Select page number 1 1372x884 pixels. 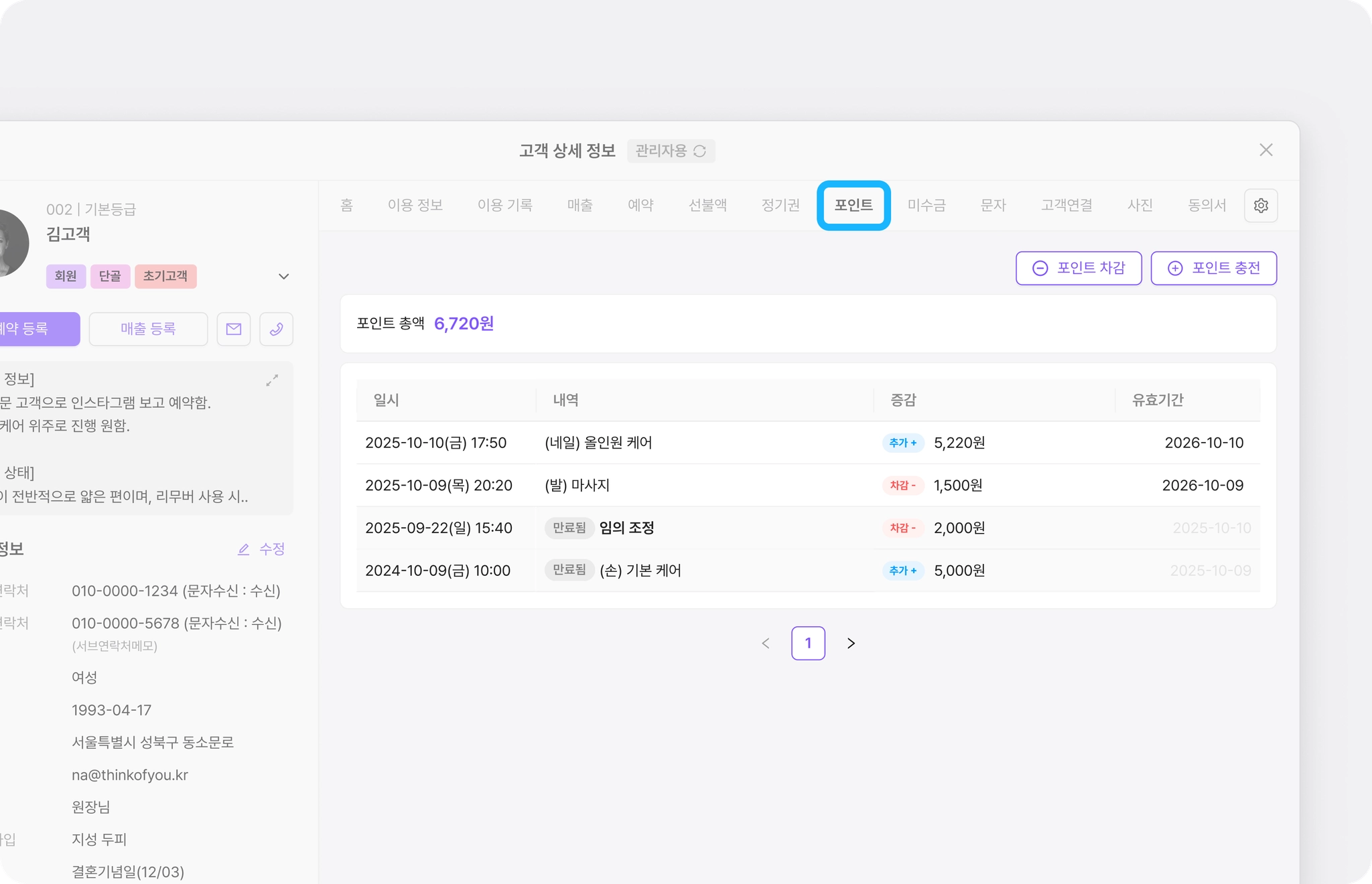click(x=808, y=644)
